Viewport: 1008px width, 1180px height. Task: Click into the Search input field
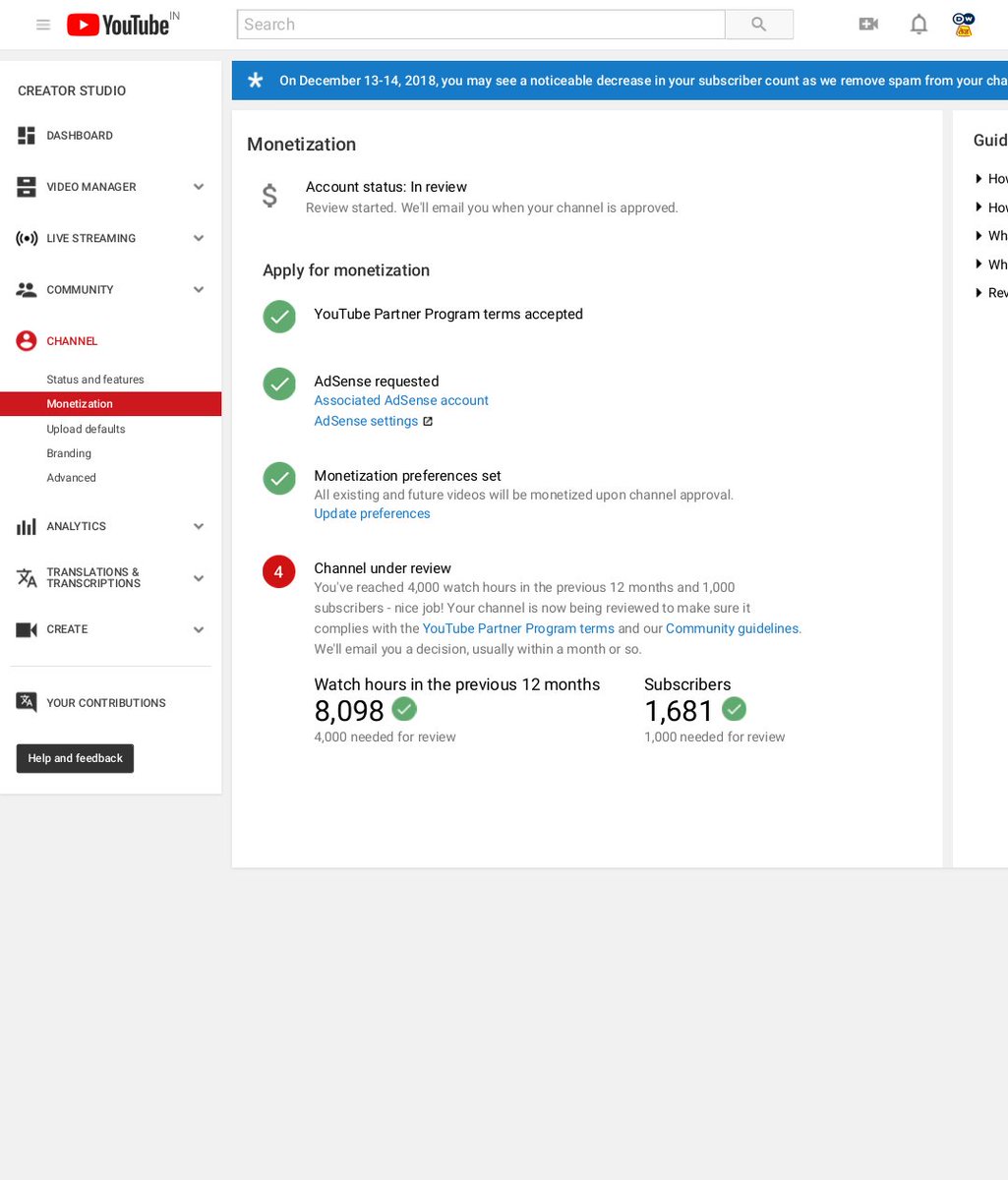click(x=481, y=25)
